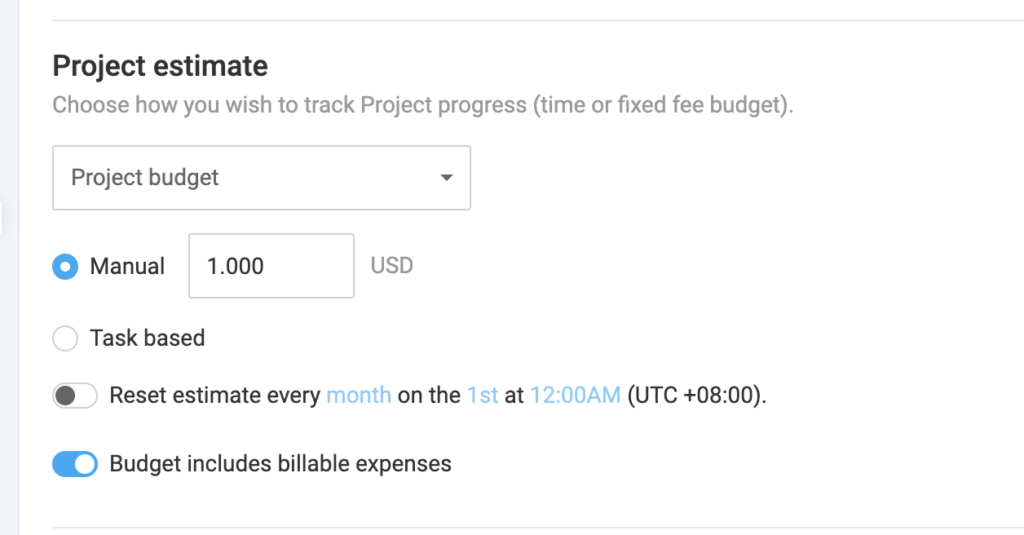Open the Project budget dropdown
Image resolution: width=1024 pixels, height=535 pixels.
[x=261, y=178]
